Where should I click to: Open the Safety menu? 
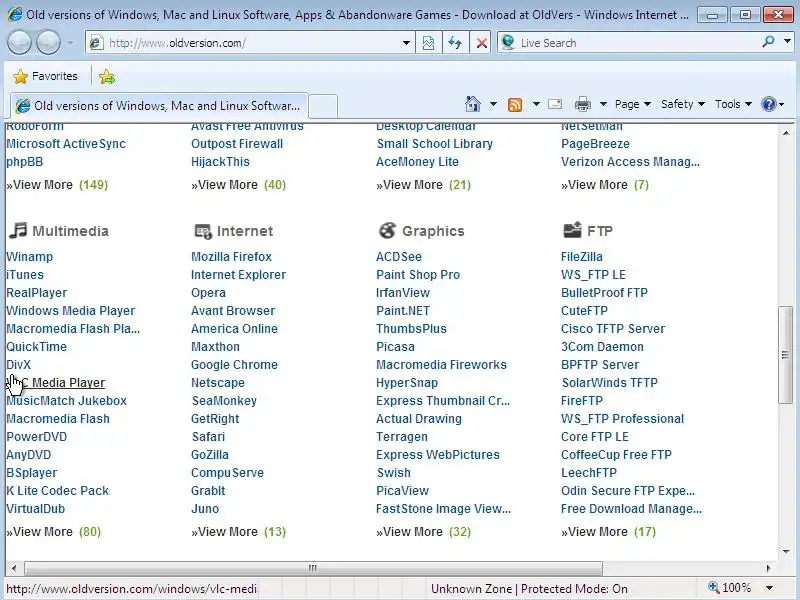click(x=683, y=104)
